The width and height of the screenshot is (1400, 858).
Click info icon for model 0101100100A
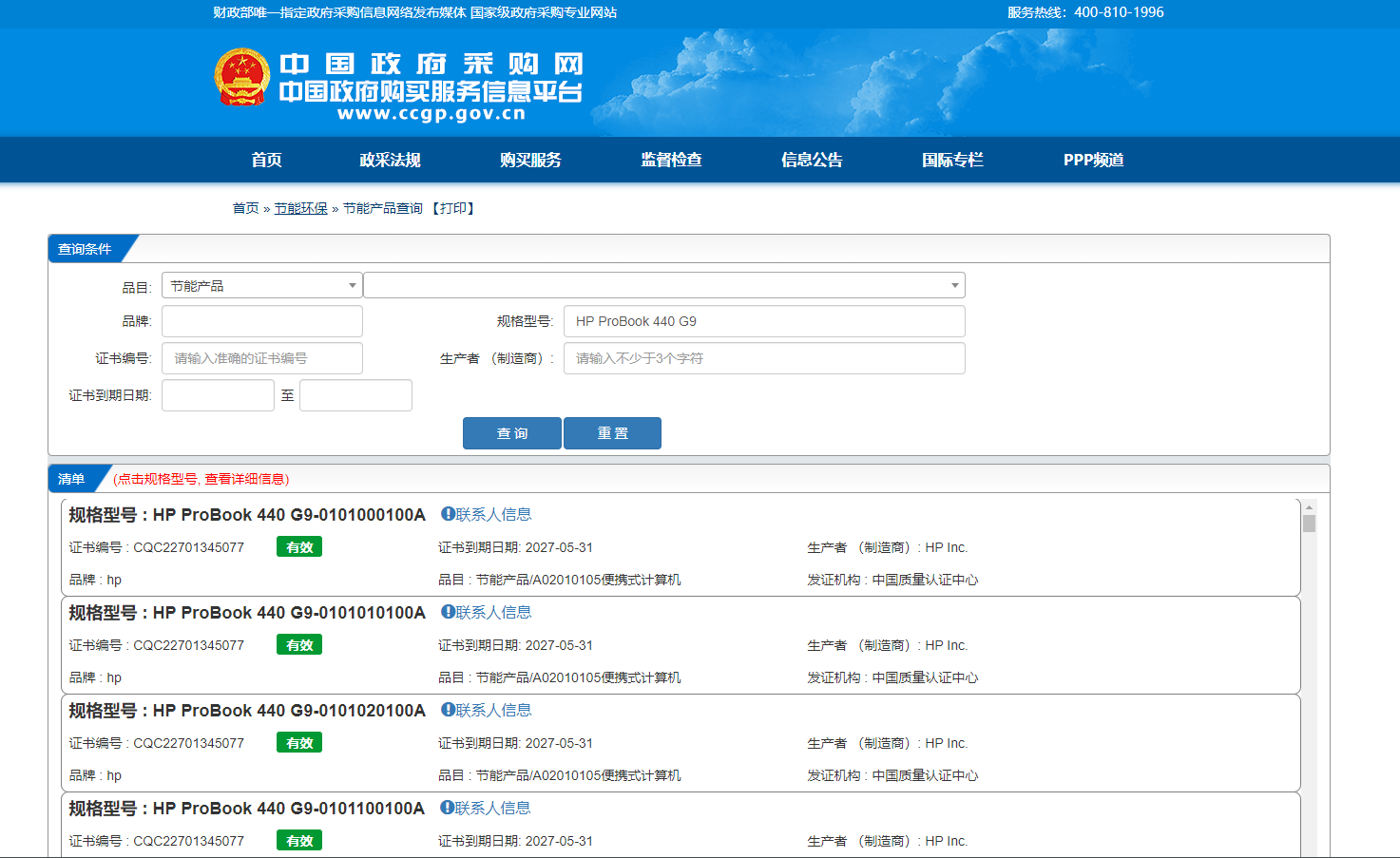pyautogui.click(x=447, y=808)
